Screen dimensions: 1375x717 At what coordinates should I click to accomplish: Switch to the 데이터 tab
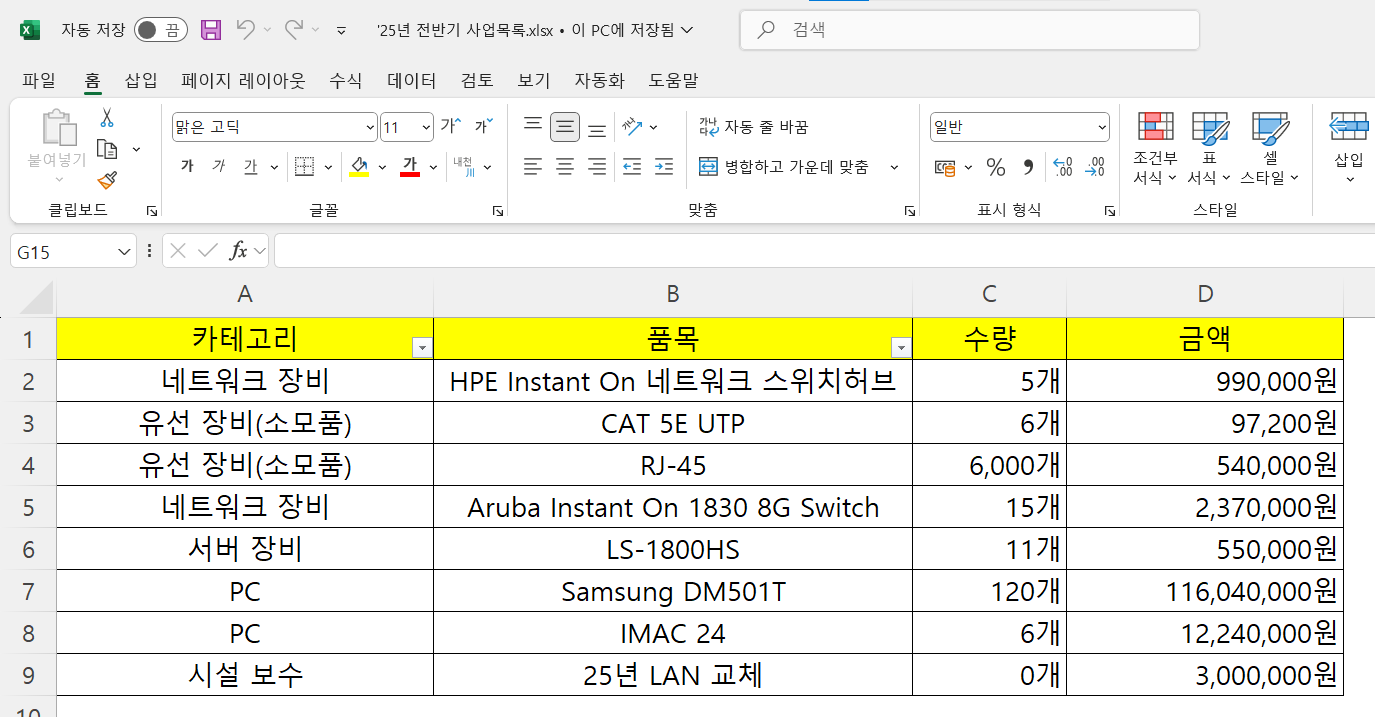(x=411, y=80)
